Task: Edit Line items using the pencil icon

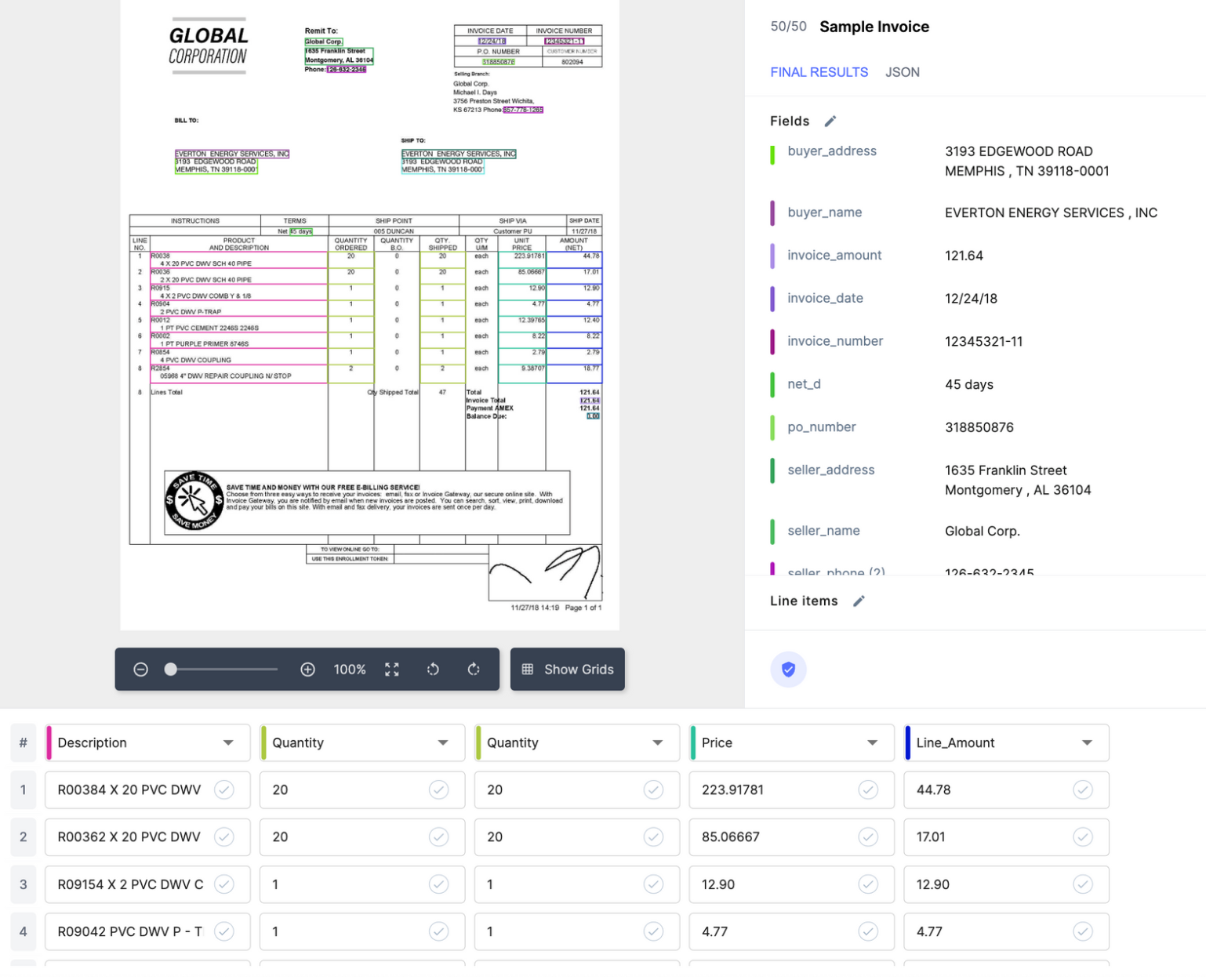Action: coord(859,601)
